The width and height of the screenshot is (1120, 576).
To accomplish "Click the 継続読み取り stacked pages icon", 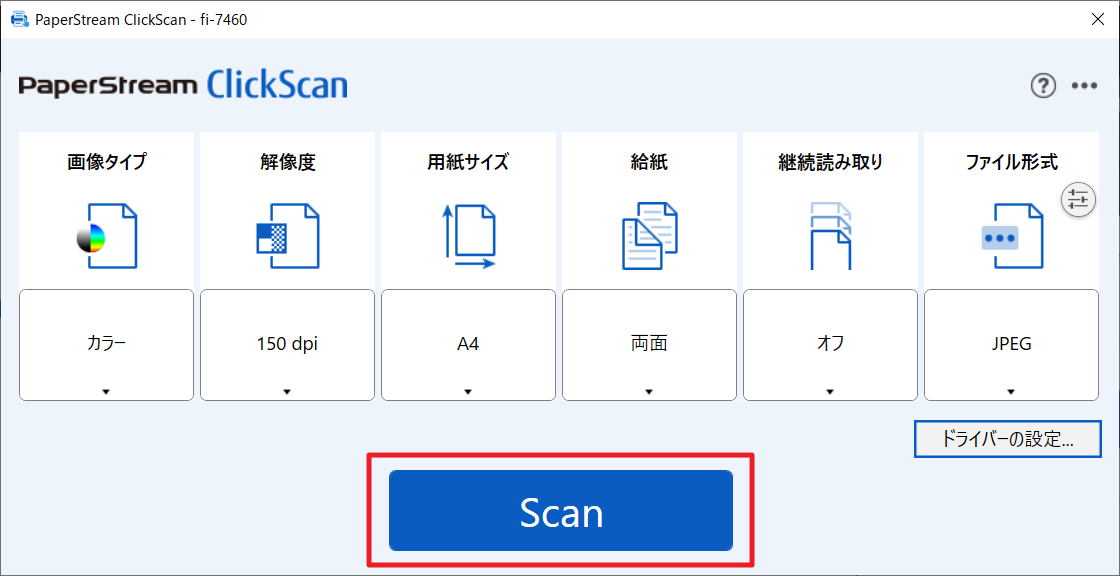I will coord(831,237).
